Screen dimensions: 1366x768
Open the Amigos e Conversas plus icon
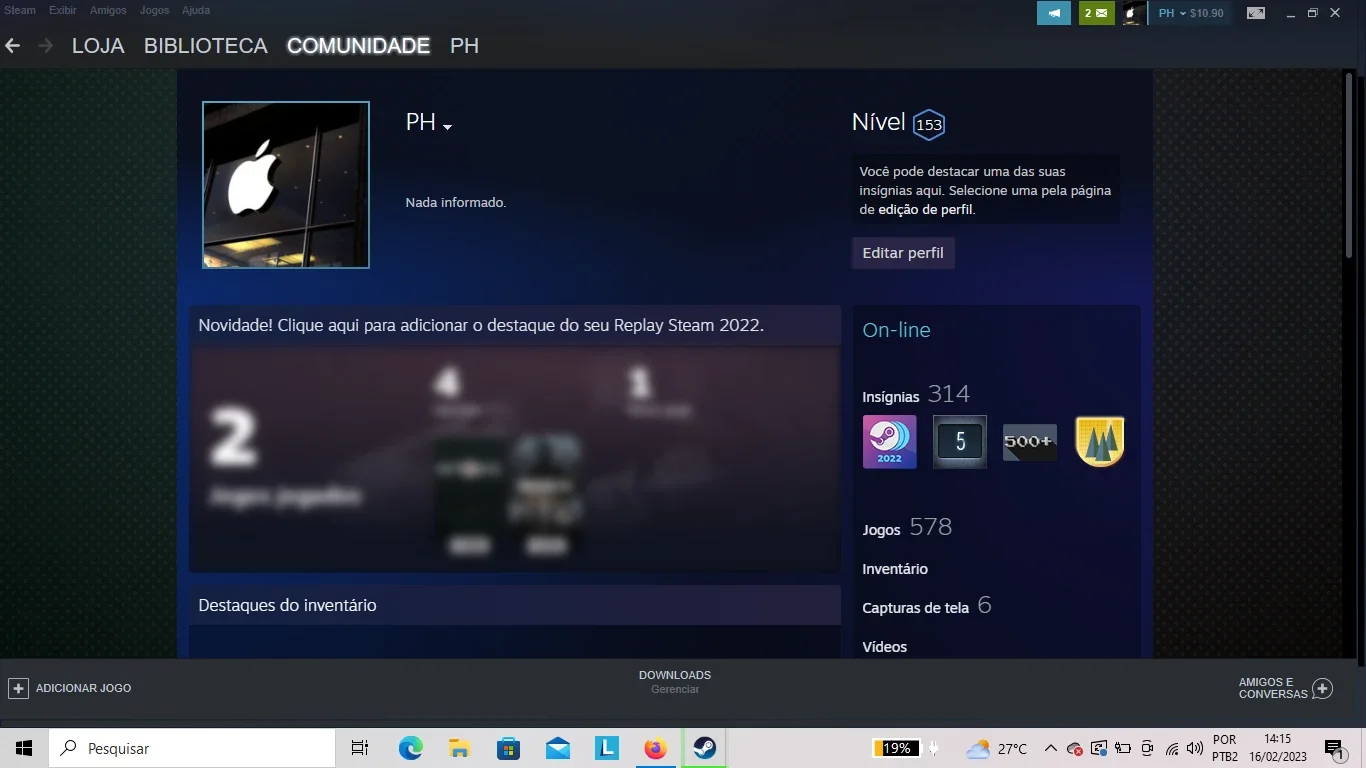[1322, 688]
